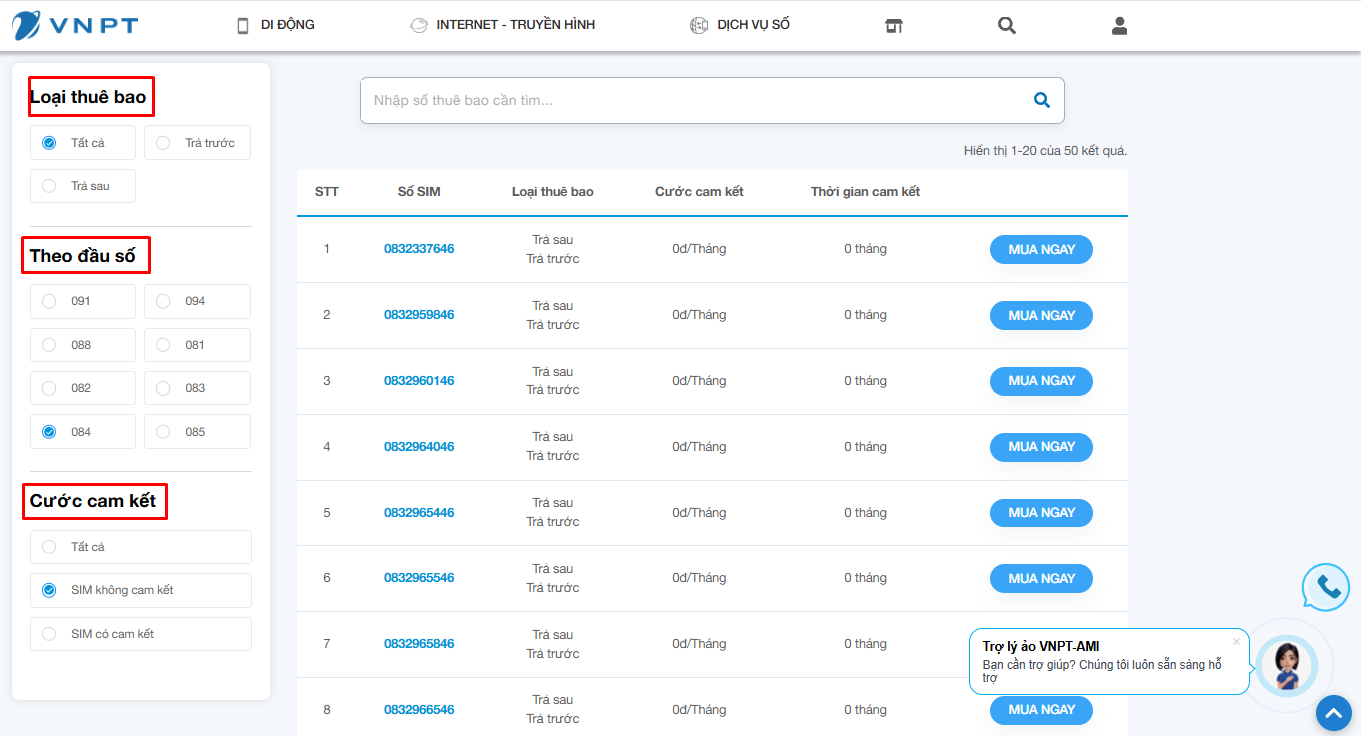The width and height of the screenshot is (1361, 736).
Task: Select the Trả trước subscription type
Action: 197,143
